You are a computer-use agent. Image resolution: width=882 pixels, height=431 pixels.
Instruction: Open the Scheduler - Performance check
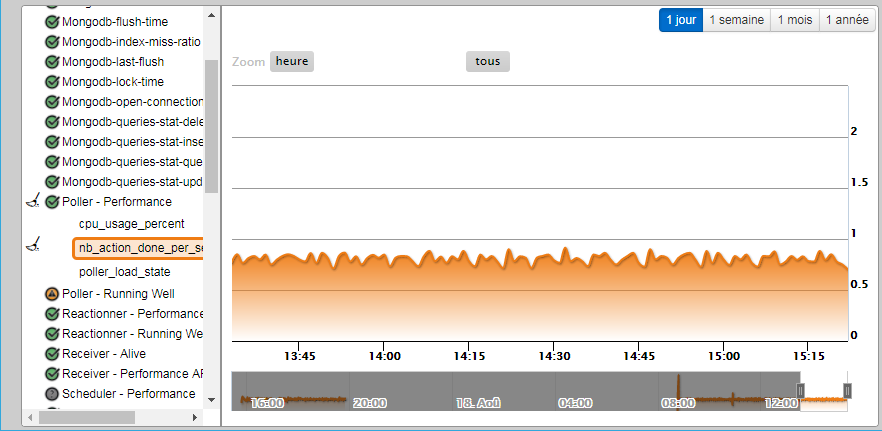[128, 394]
